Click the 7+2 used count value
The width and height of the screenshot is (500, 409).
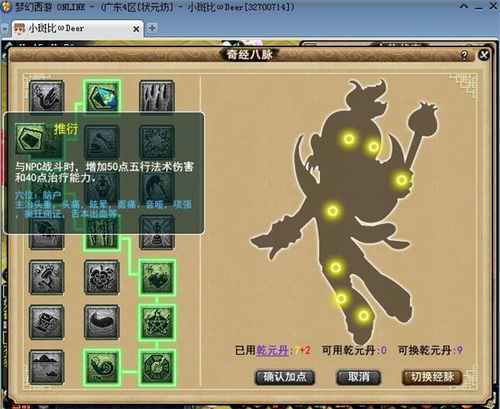(303, 350)
